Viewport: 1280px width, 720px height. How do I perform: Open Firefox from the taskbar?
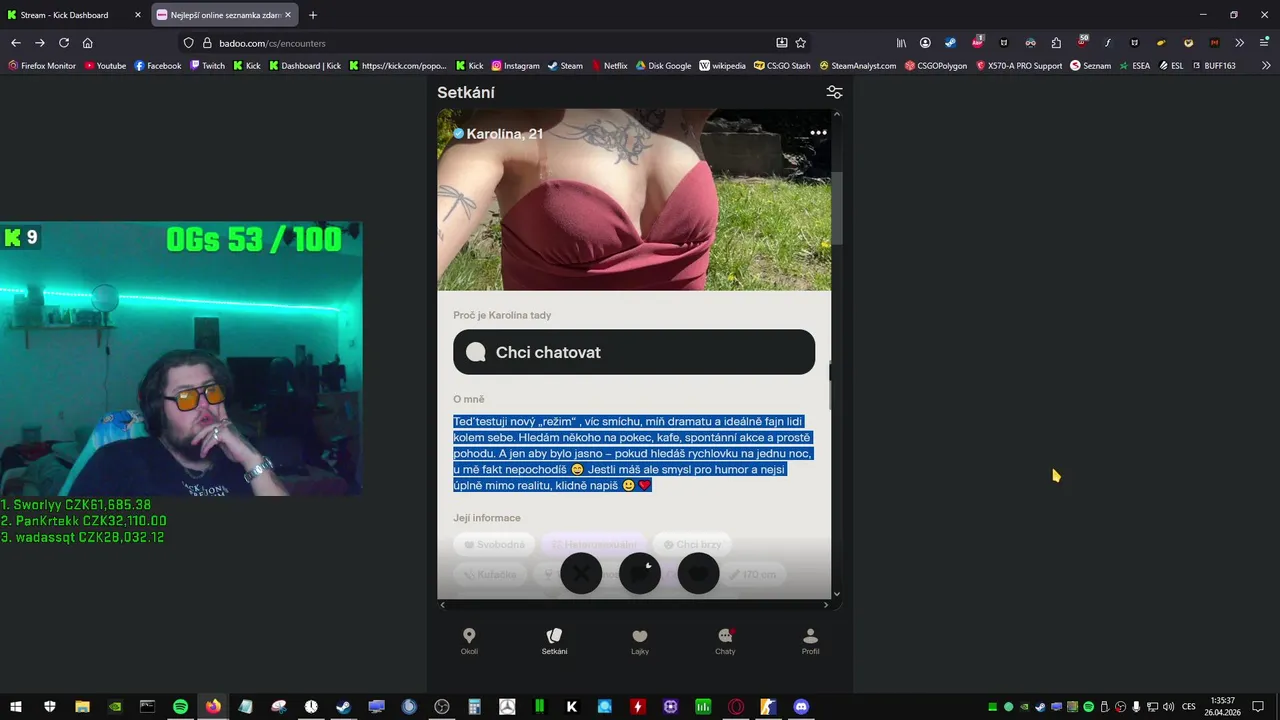point(213,707)
